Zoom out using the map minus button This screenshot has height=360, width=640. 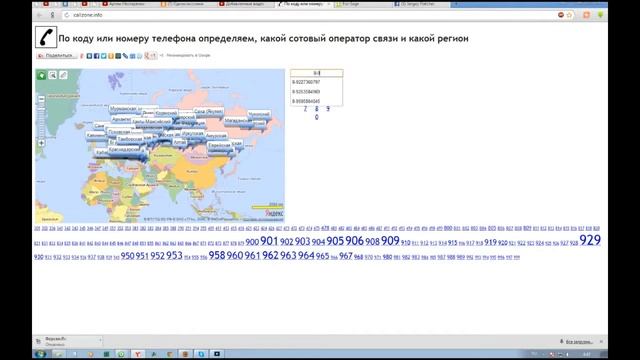[x=41, y=99]
